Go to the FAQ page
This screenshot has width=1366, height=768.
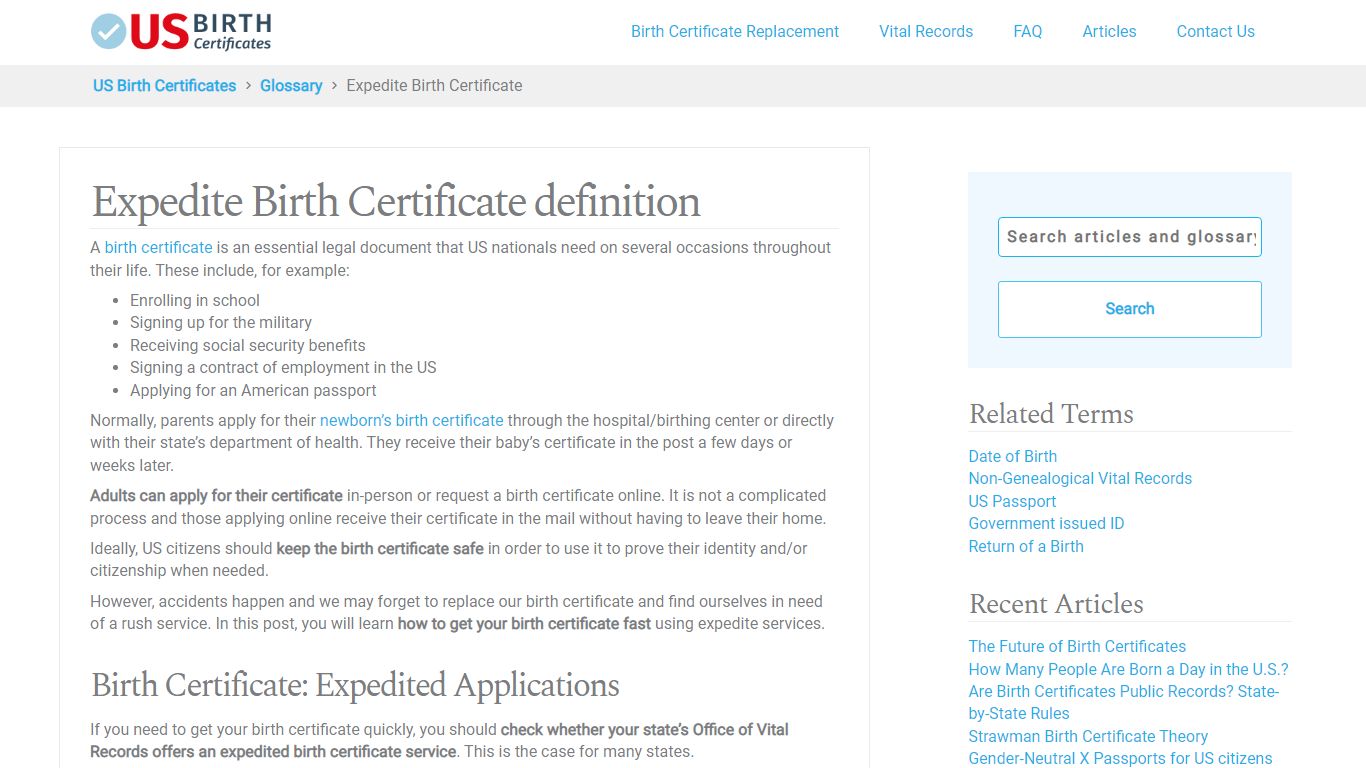coord(1028,32)
